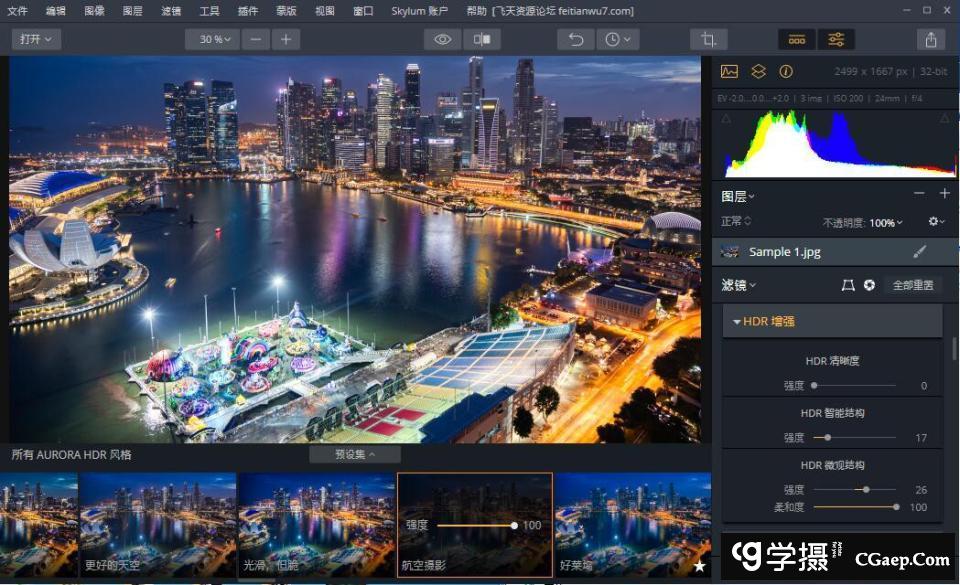Click the layers stack icon
The height and width of the screenshot is (585, 960).
coord(758,71)
